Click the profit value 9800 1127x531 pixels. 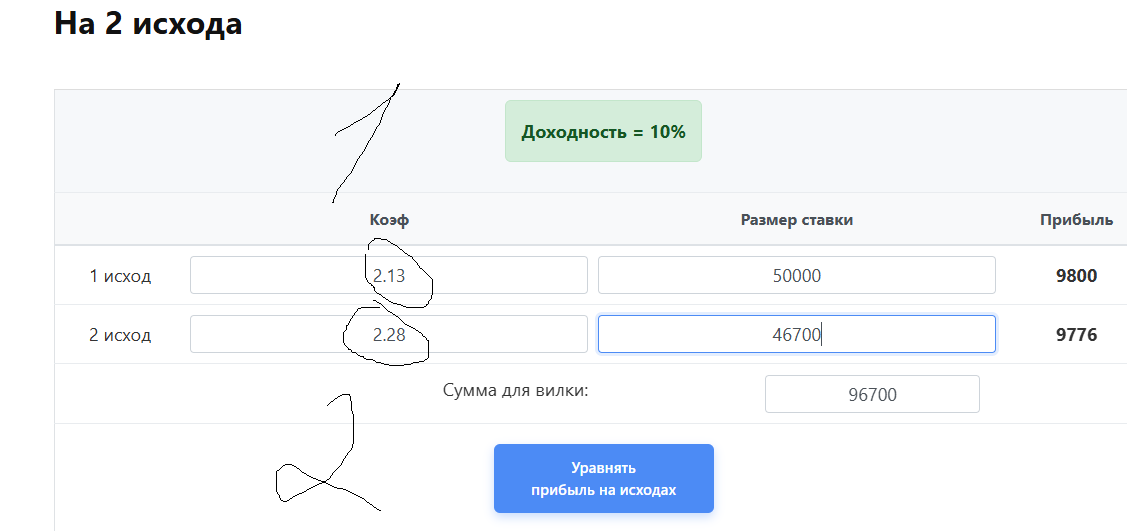point(1076,276)
